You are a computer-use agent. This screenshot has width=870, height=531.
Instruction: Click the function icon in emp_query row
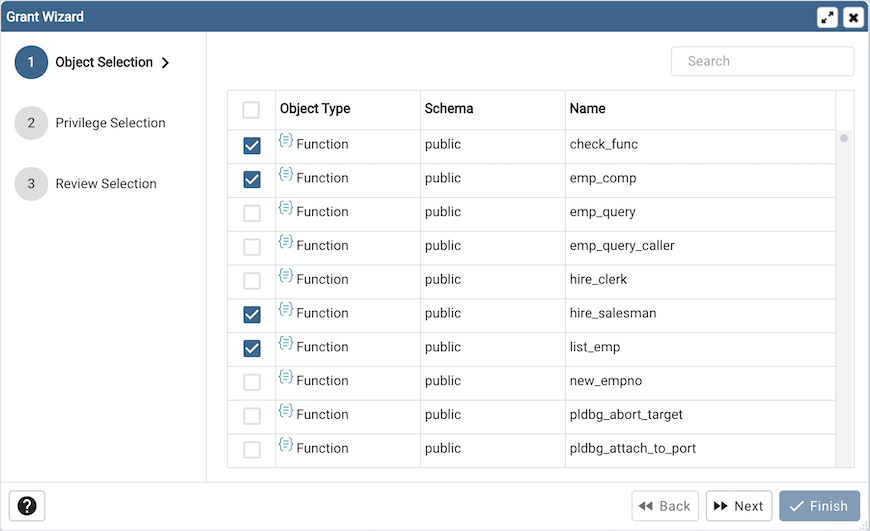click(286, 210)
